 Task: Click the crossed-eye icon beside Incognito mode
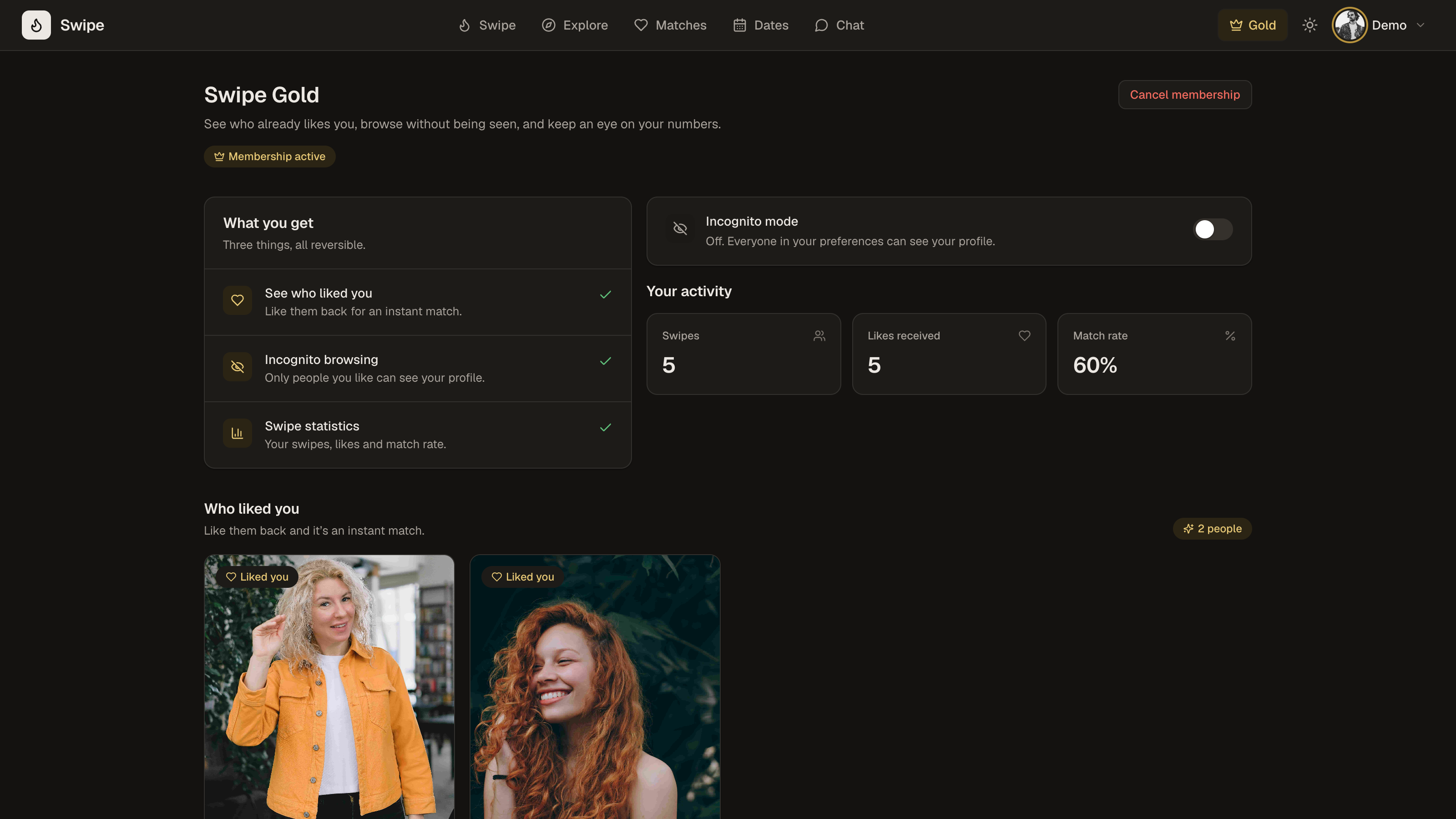[680, 228]
